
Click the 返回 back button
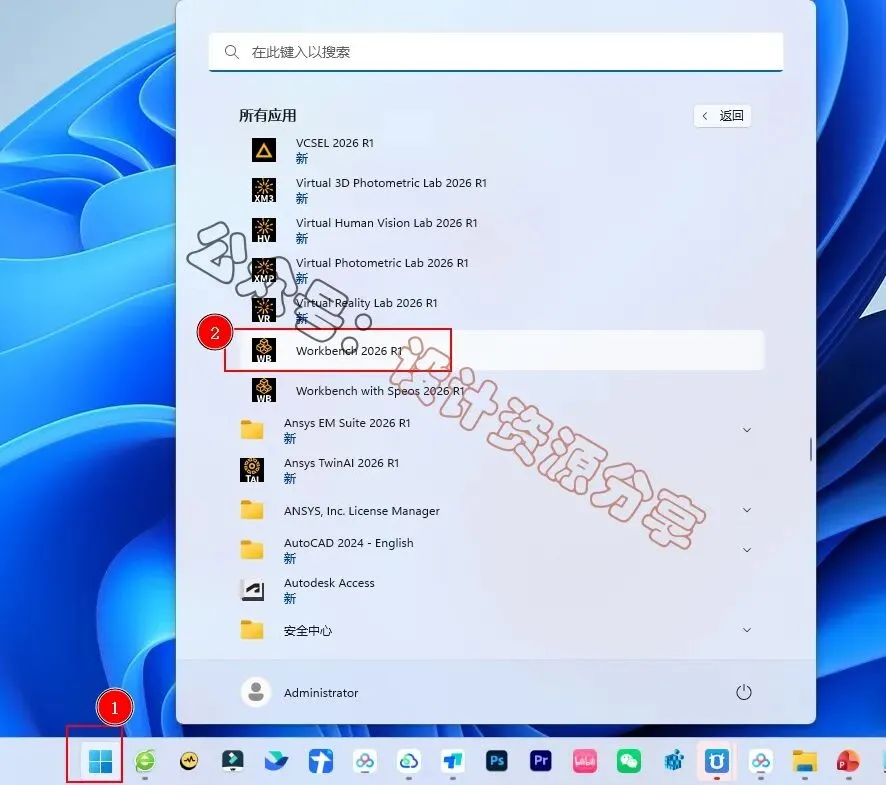click(723, 116)
